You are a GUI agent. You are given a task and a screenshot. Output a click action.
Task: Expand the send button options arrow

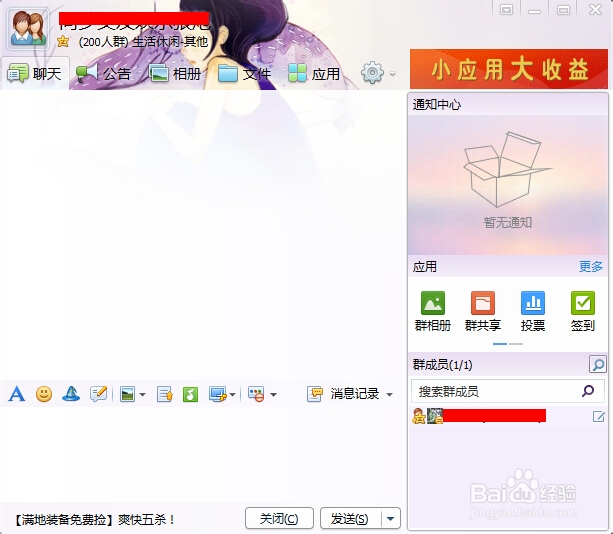(x=391, y=519)
